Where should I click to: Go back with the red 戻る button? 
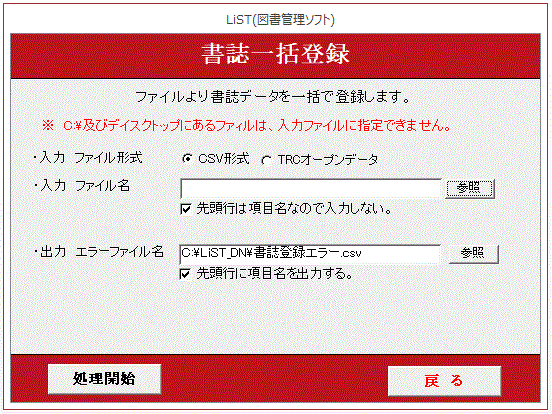click(444, 381)
